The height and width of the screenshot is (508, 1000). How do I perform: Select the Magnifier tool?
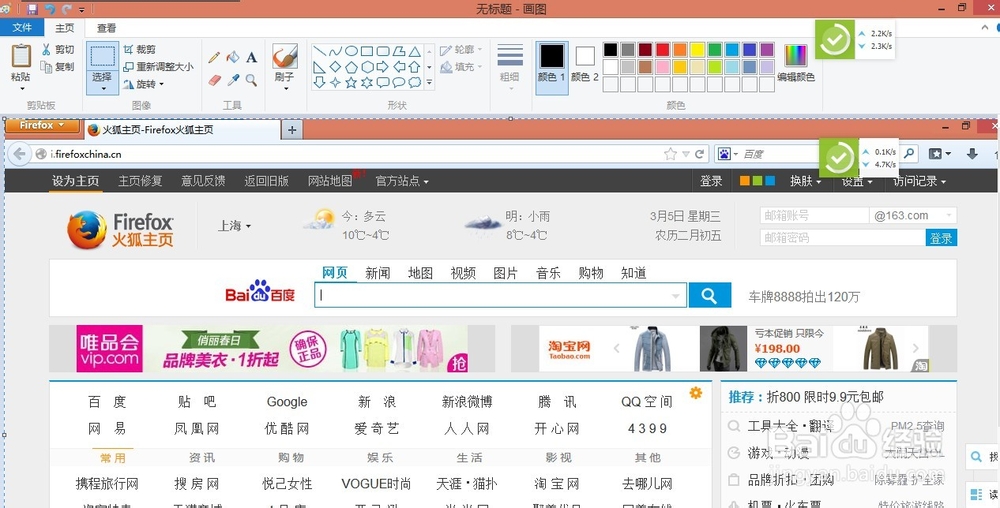pyautogui.click(x=251, y=80)
